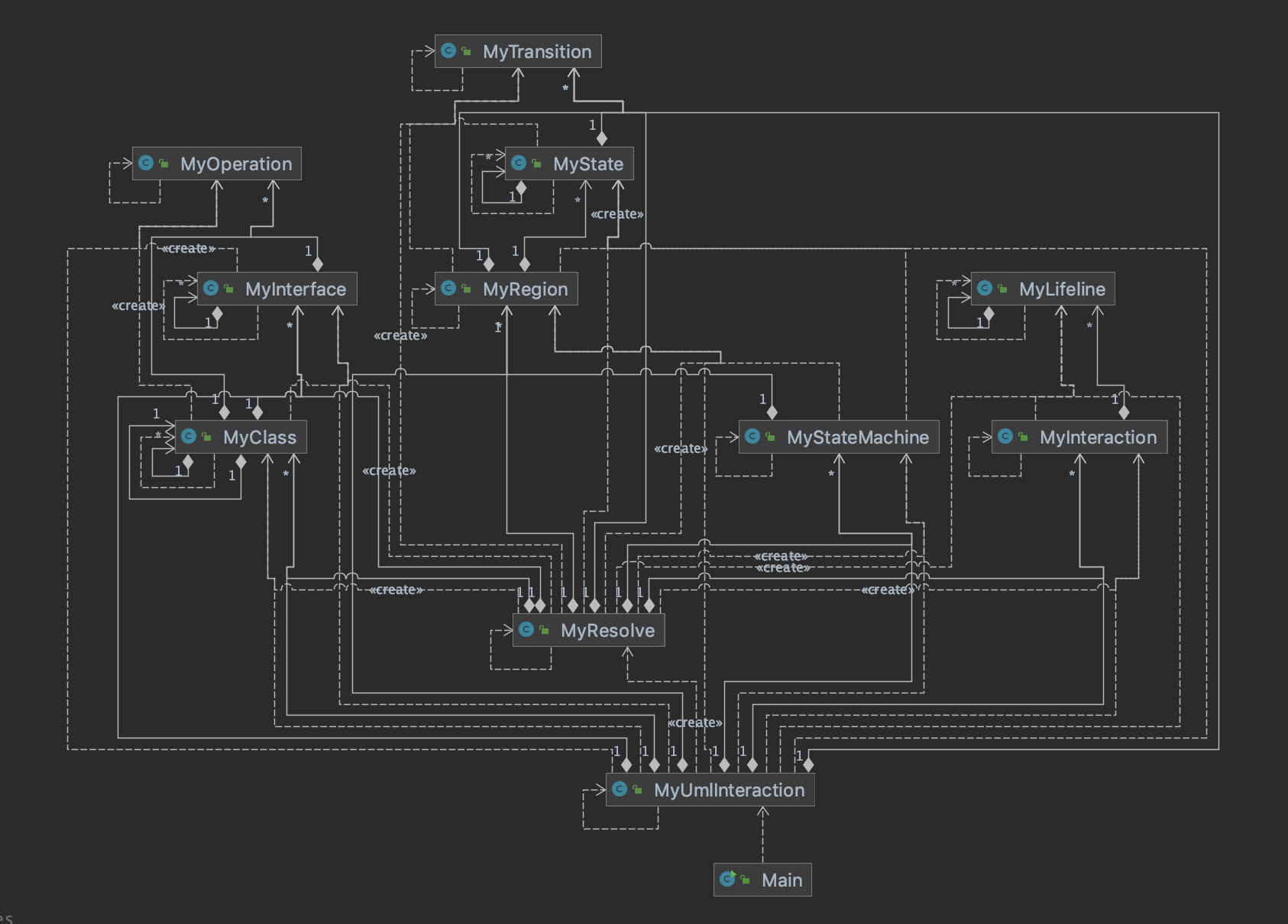The height and width of the screenshot is (924, 1288).
Task: Select the MyInteraction class name label
Action: [x=1099, y=438]
